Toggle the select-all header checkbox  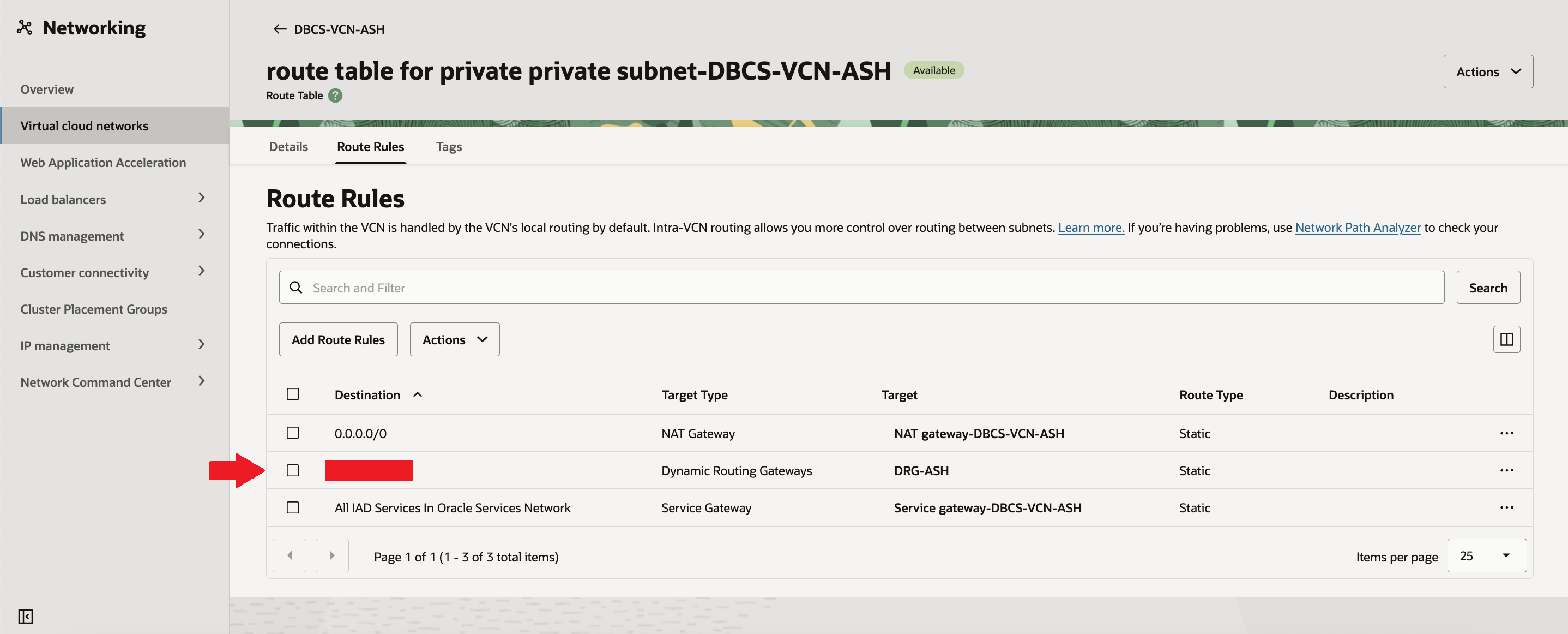(293, 394)
